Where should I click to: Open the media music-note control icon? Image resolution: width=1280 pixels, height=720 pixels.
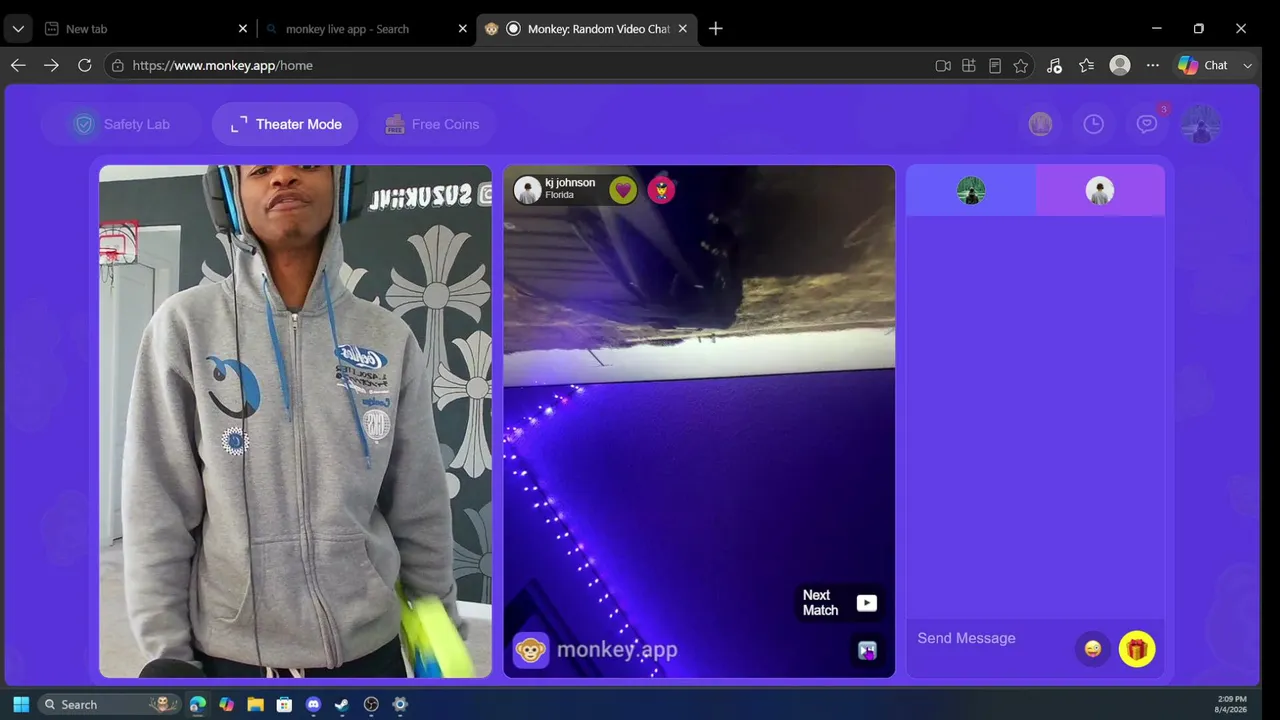pos(1054,65)
